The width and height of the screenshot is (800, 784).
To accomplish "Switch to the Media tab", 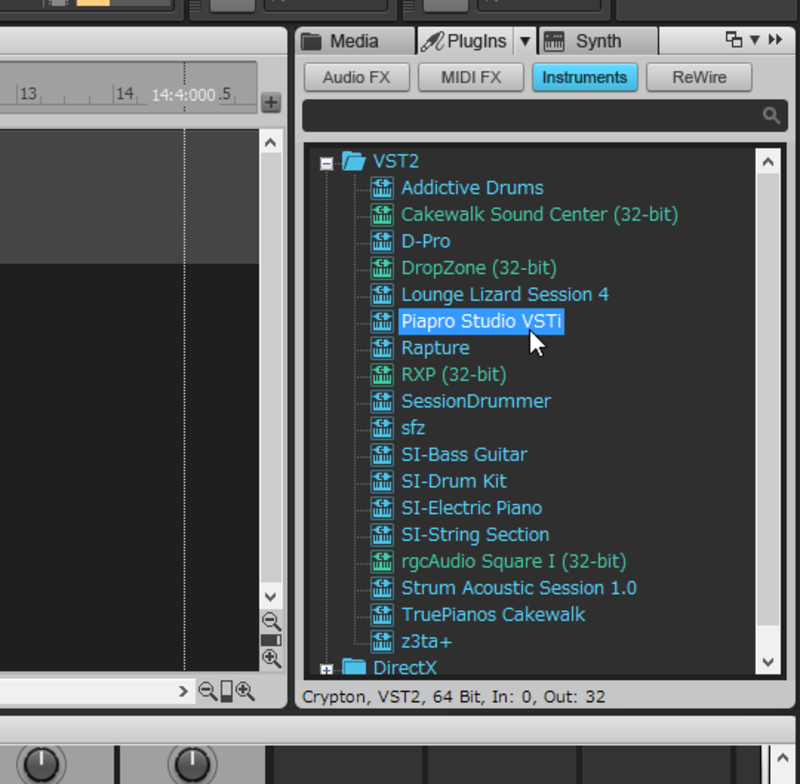I will [356, 41].
